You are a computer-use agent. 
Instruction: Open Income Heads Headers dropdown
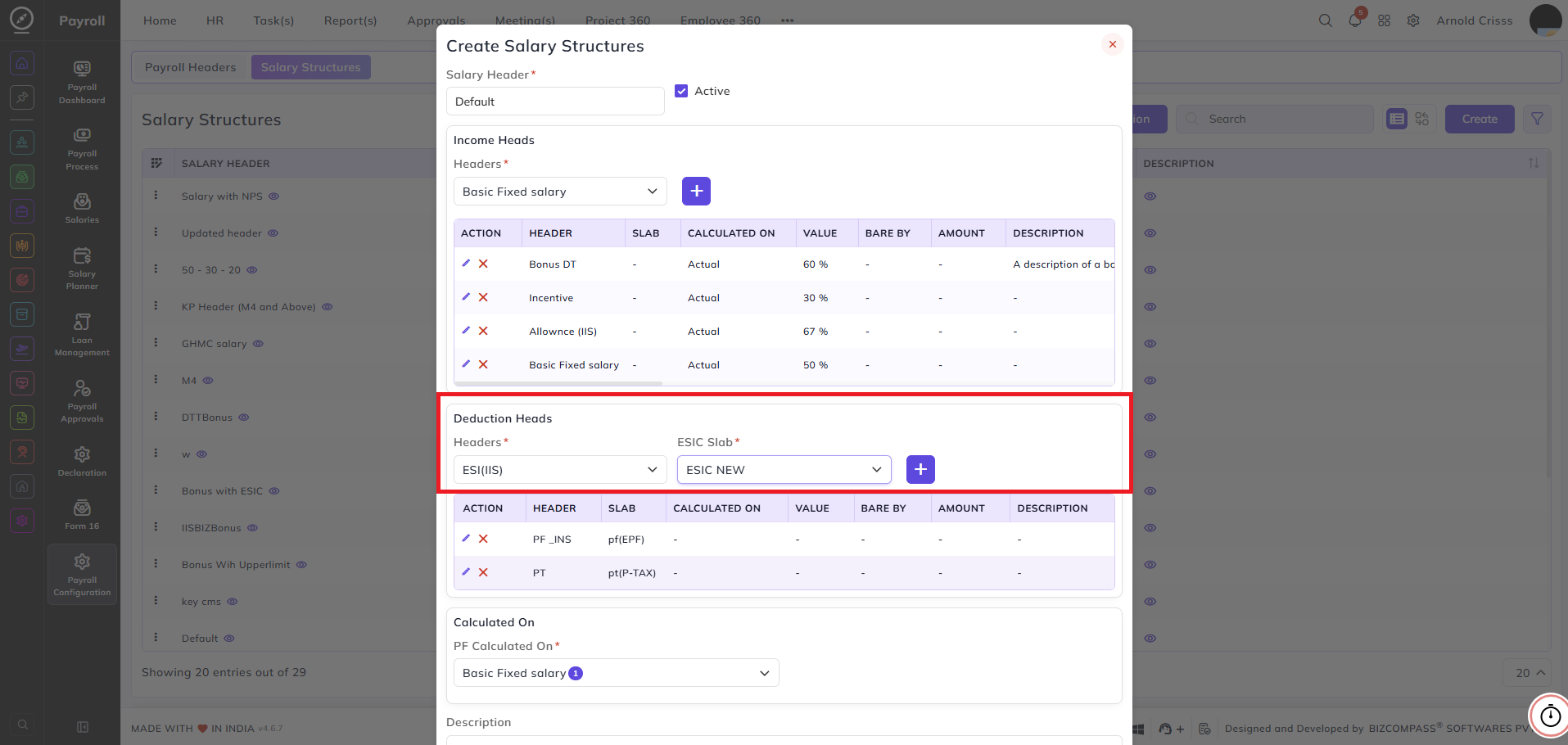point(560,192)
